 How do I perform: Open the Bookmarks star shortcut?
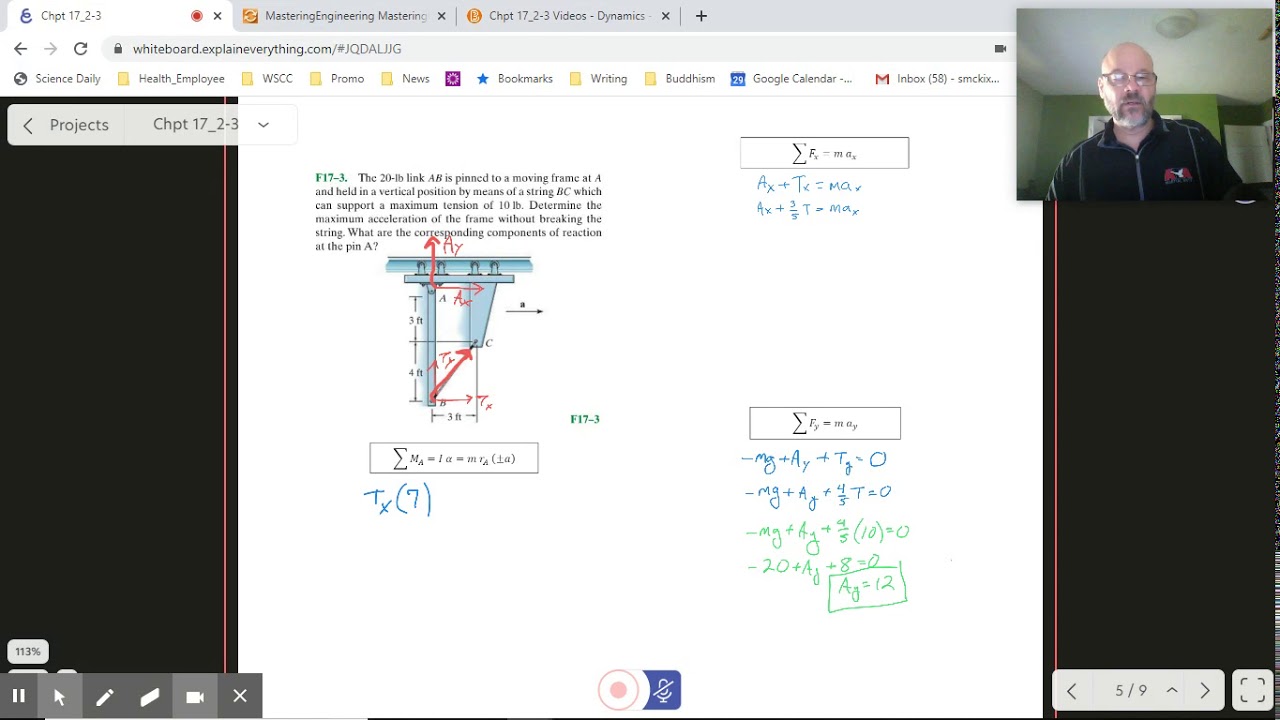click(514, 78)
